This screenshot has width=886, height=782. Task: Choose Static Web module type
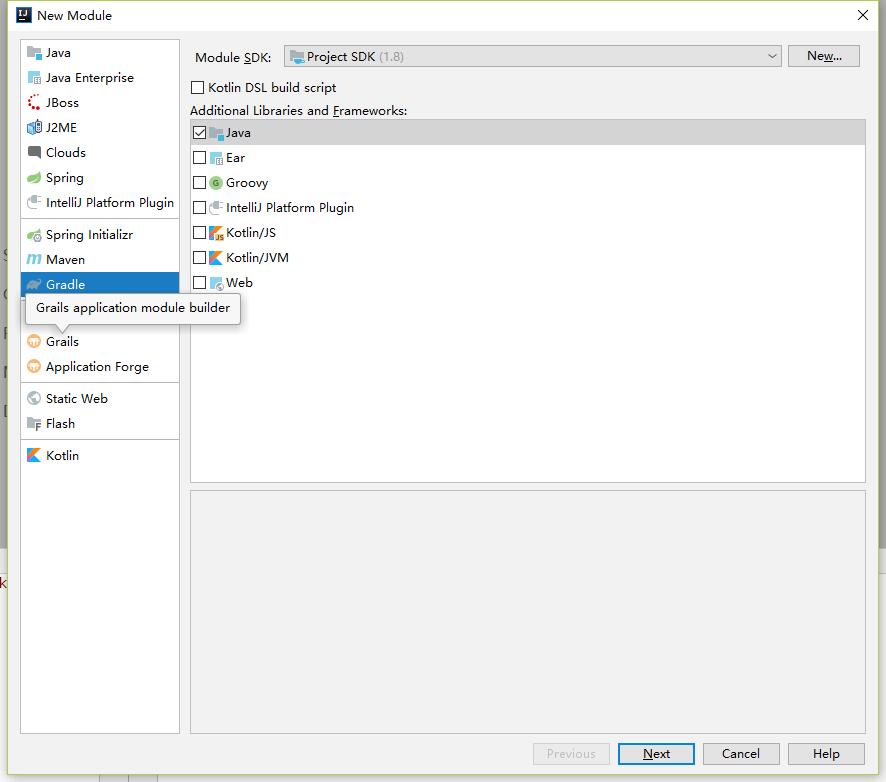click(100, 398)
